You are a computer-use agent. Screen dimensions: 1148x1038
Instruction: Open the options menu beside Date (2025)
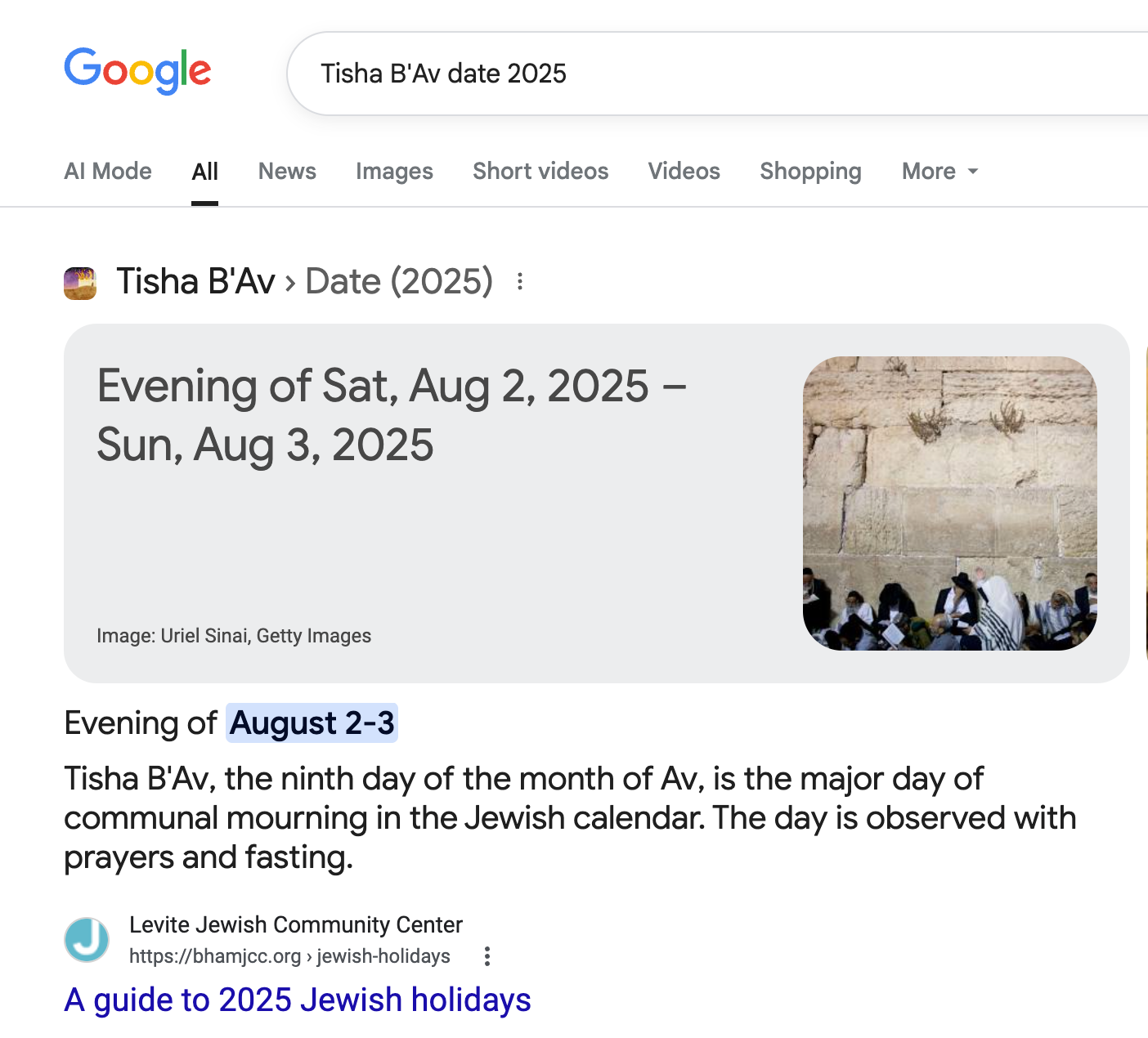520,282
